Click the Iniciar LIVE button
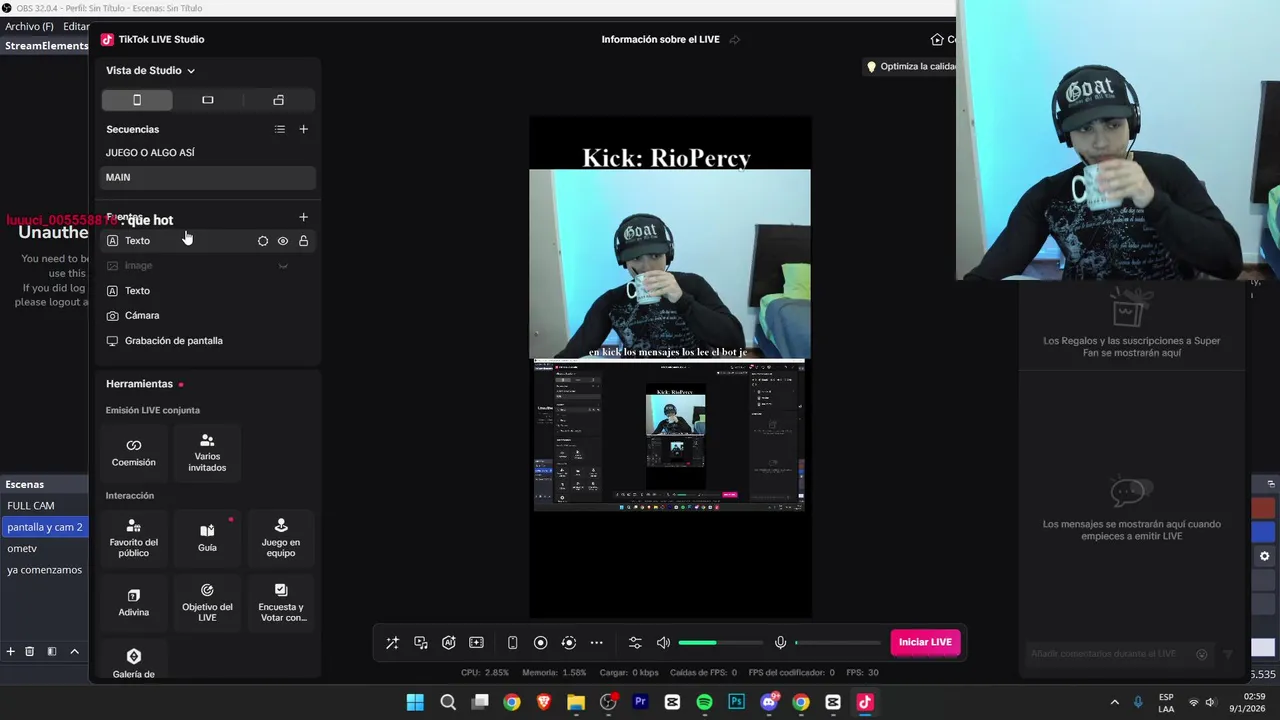Image resolution: width=1280 pixels, height=720 pixels. pos(925,642)
